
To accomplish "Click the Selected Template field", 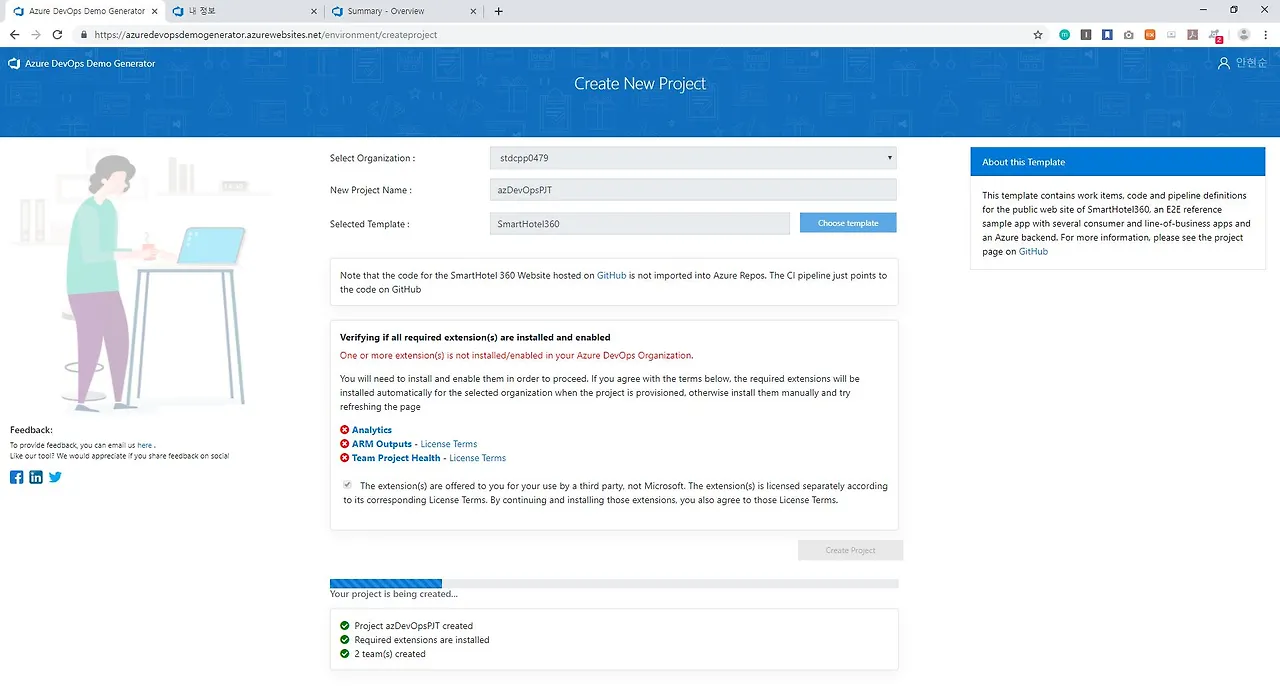I will pos(640,224).
